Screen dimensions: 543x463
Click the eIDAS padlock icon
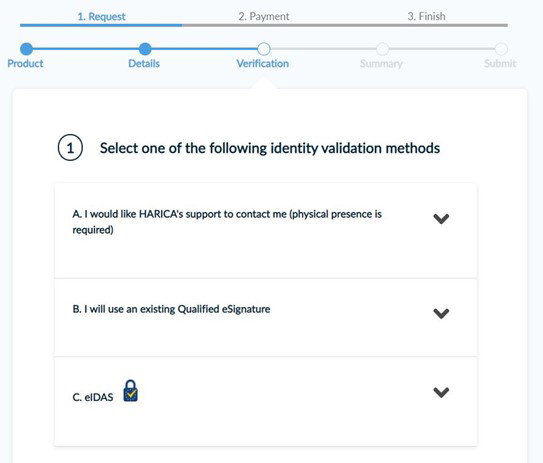pyautogui.click(x=131, y=391)
